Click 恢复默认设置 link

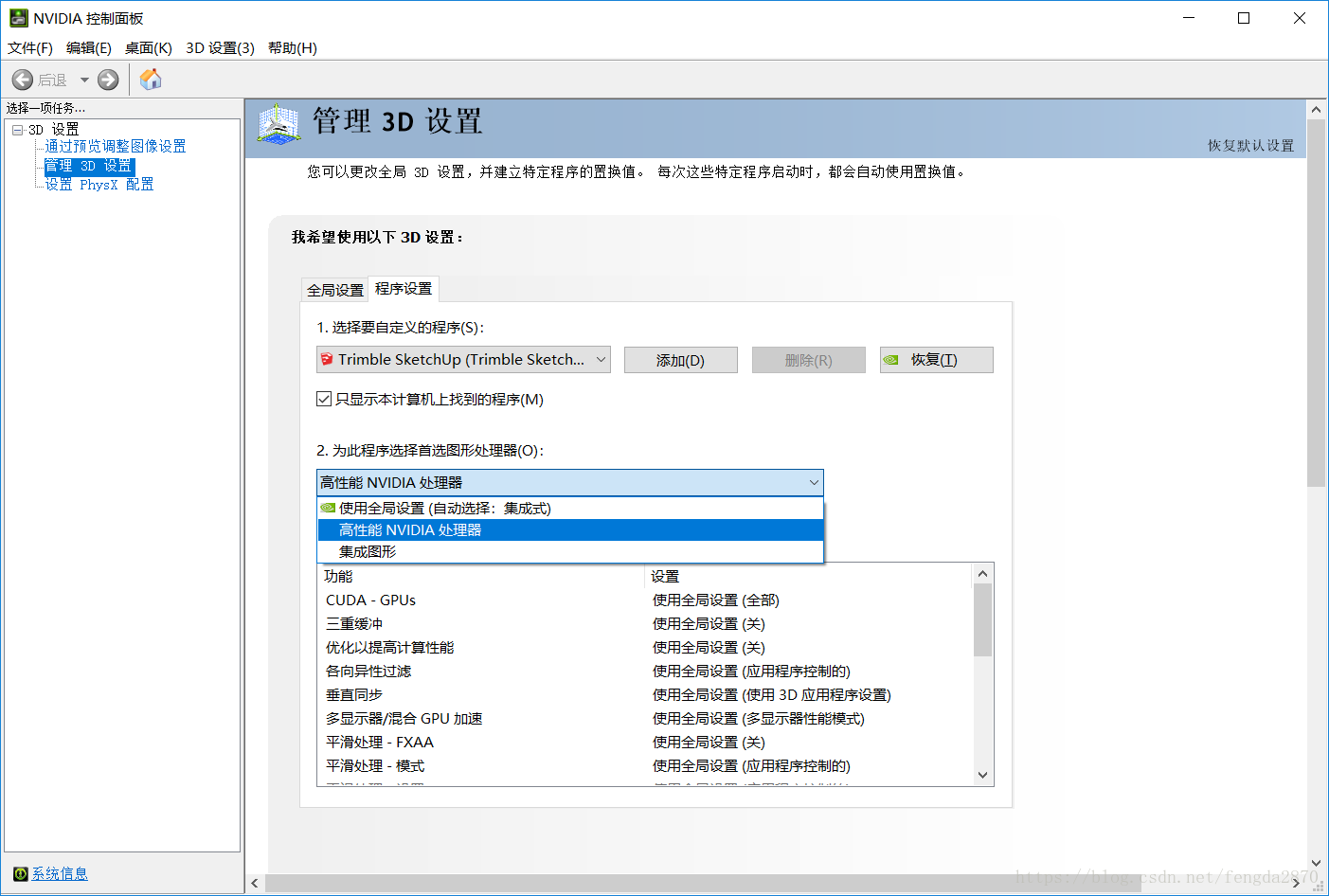(1250, 145)
